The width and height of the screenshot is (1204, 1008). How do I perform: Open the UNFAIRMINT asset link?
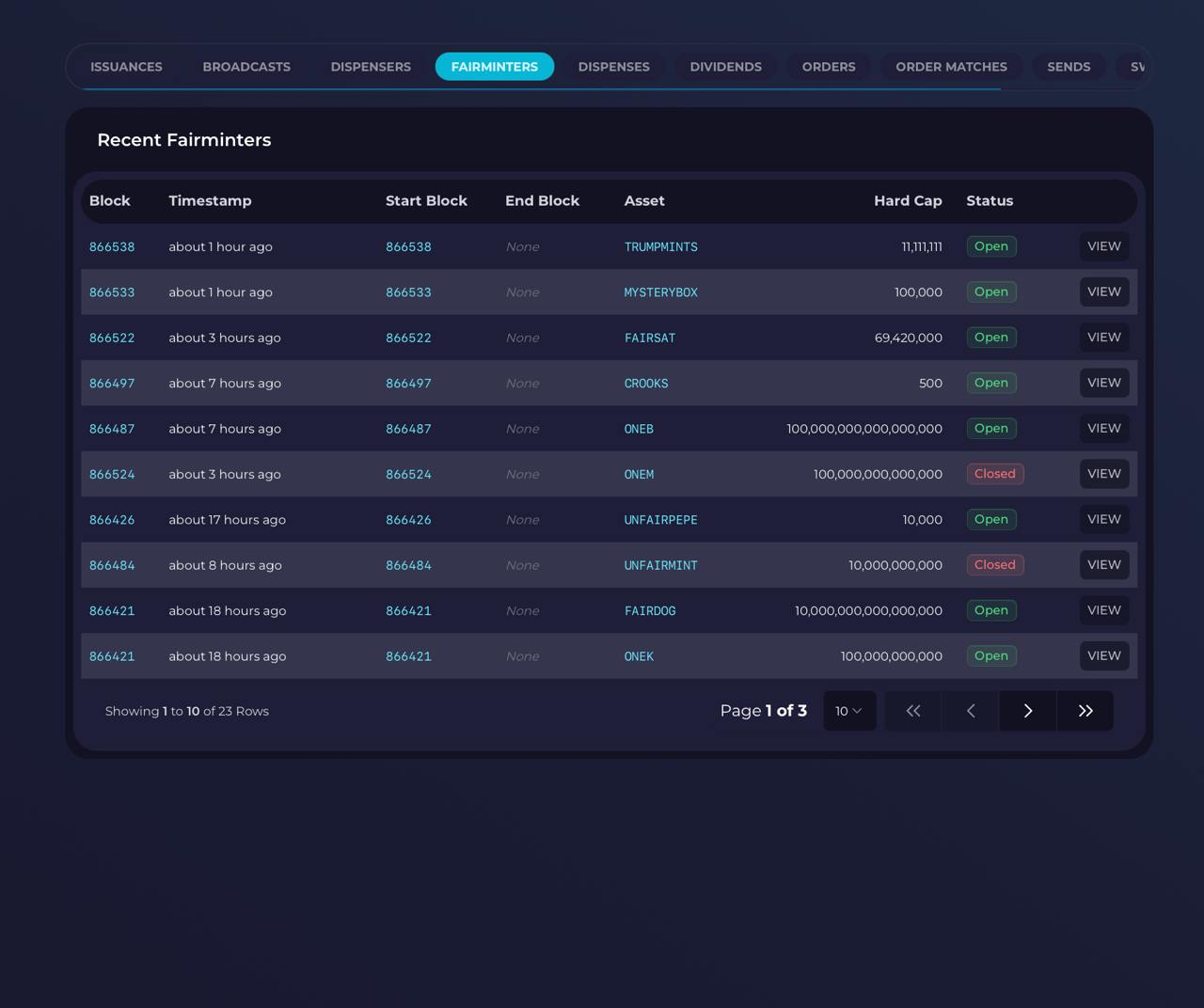[x=661, y=565]
